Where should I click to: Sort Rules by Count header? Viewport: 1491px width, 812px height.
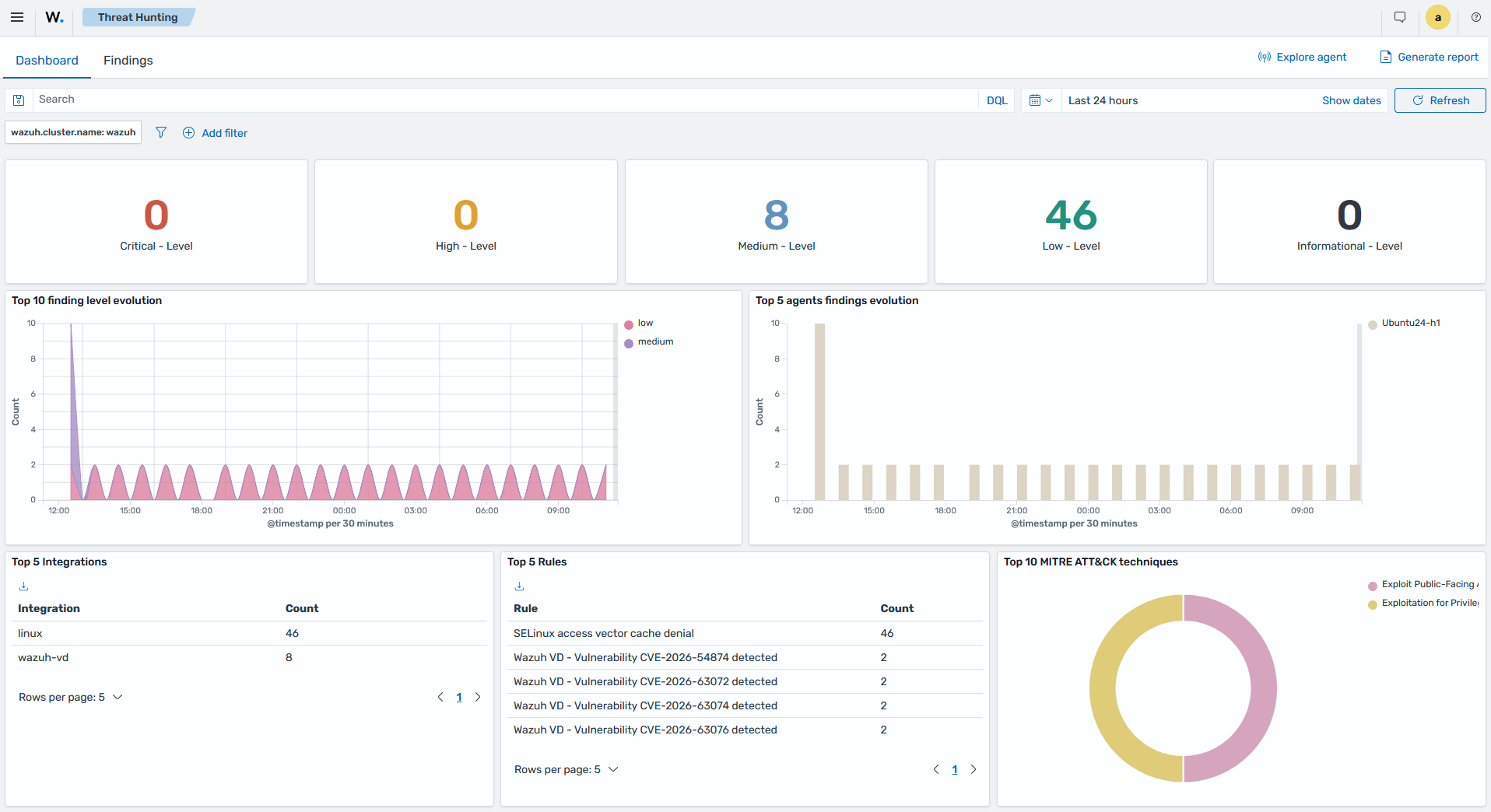tap(896, 608)
